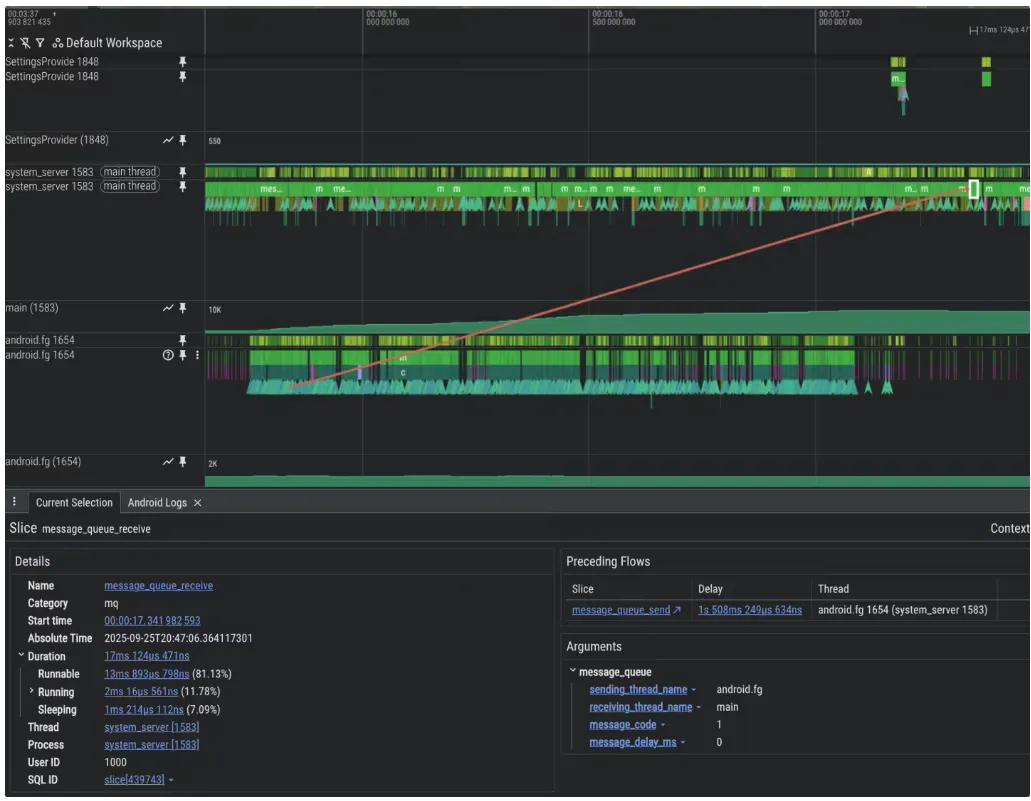Click the 00:00:16 500 000 000 time marker
The image size is (1031, 801).
pyautogui.click(x=613, y=18)
